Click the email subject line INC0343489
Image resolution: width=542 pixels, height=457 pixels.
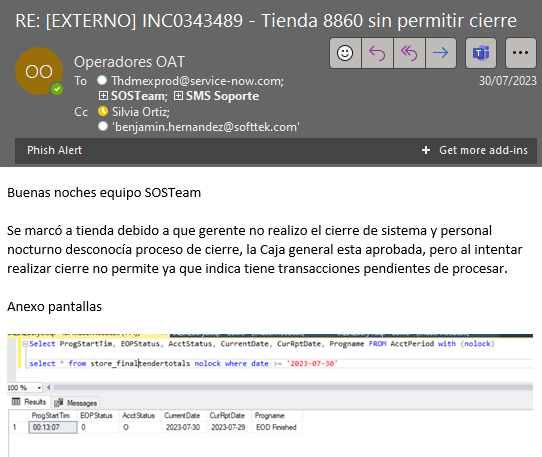click(x=266, y=21)
